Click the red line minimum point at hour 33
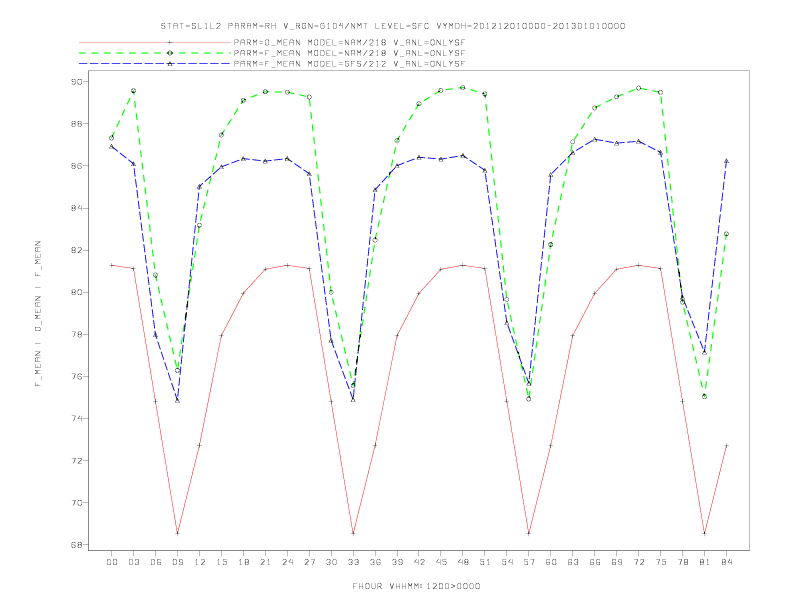The image size is (792, 612). 353,533
